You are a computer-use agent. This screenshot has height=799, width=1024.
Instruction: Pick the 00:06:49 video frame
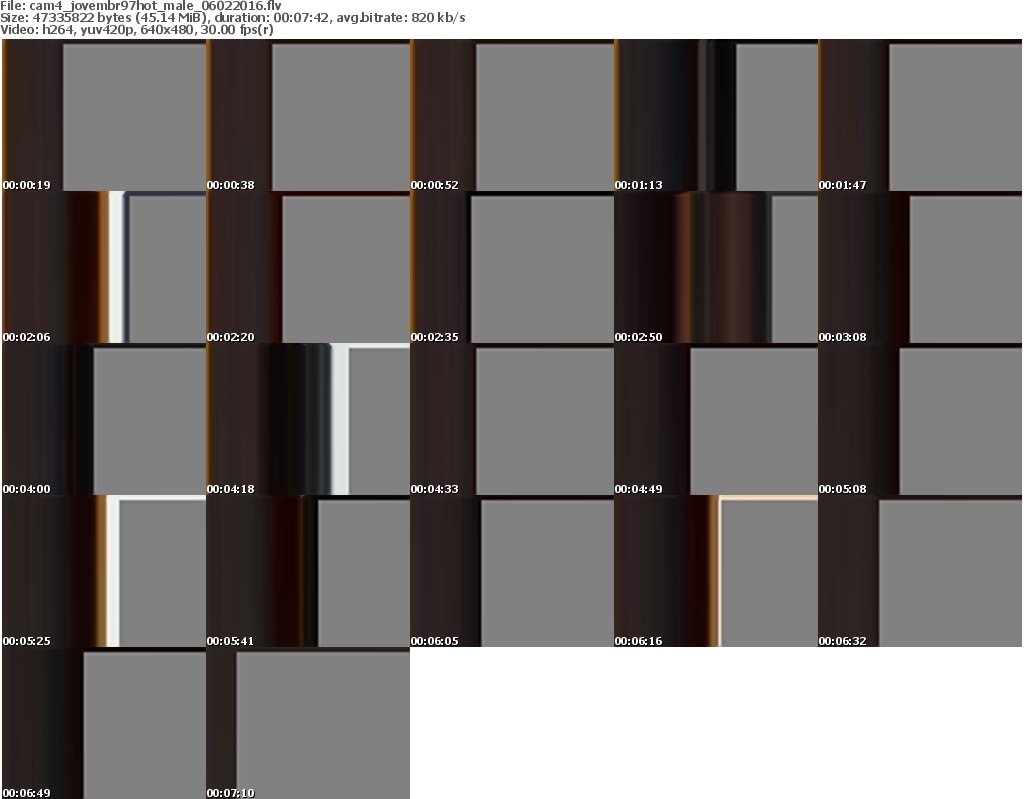point(104,723)
